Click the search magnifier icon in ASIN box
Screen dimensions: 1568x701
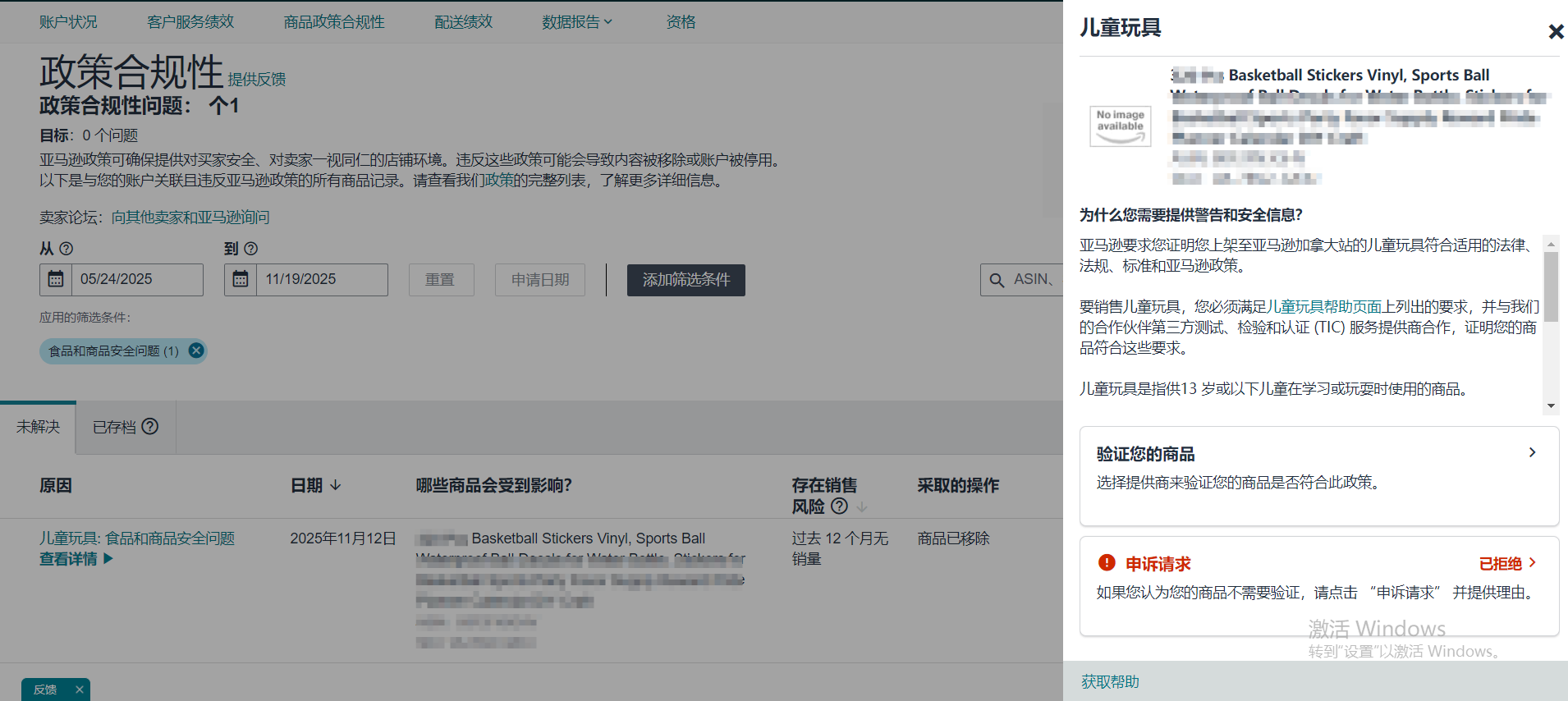pyautogui.click(x=997, y=281)
